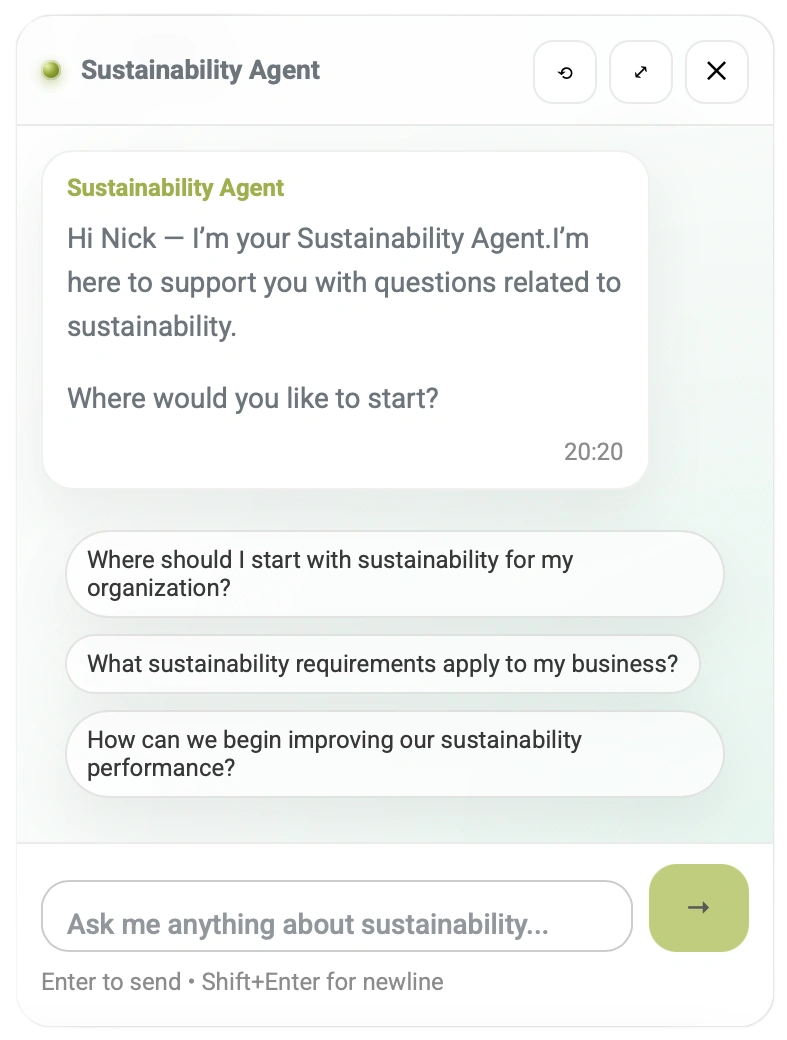Click blank bubble space left of the timestamp
This screenshot has height=1040, width=787.
pyautogui.click(x=300, y=452)
